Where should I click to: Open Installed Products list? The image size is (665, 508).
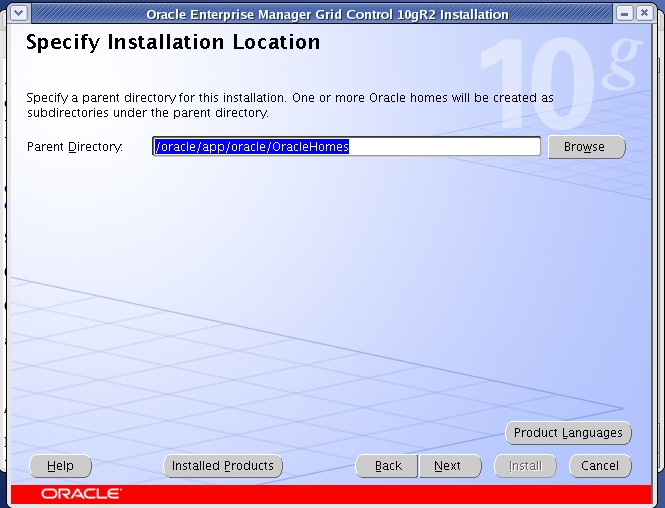point(223,466)
